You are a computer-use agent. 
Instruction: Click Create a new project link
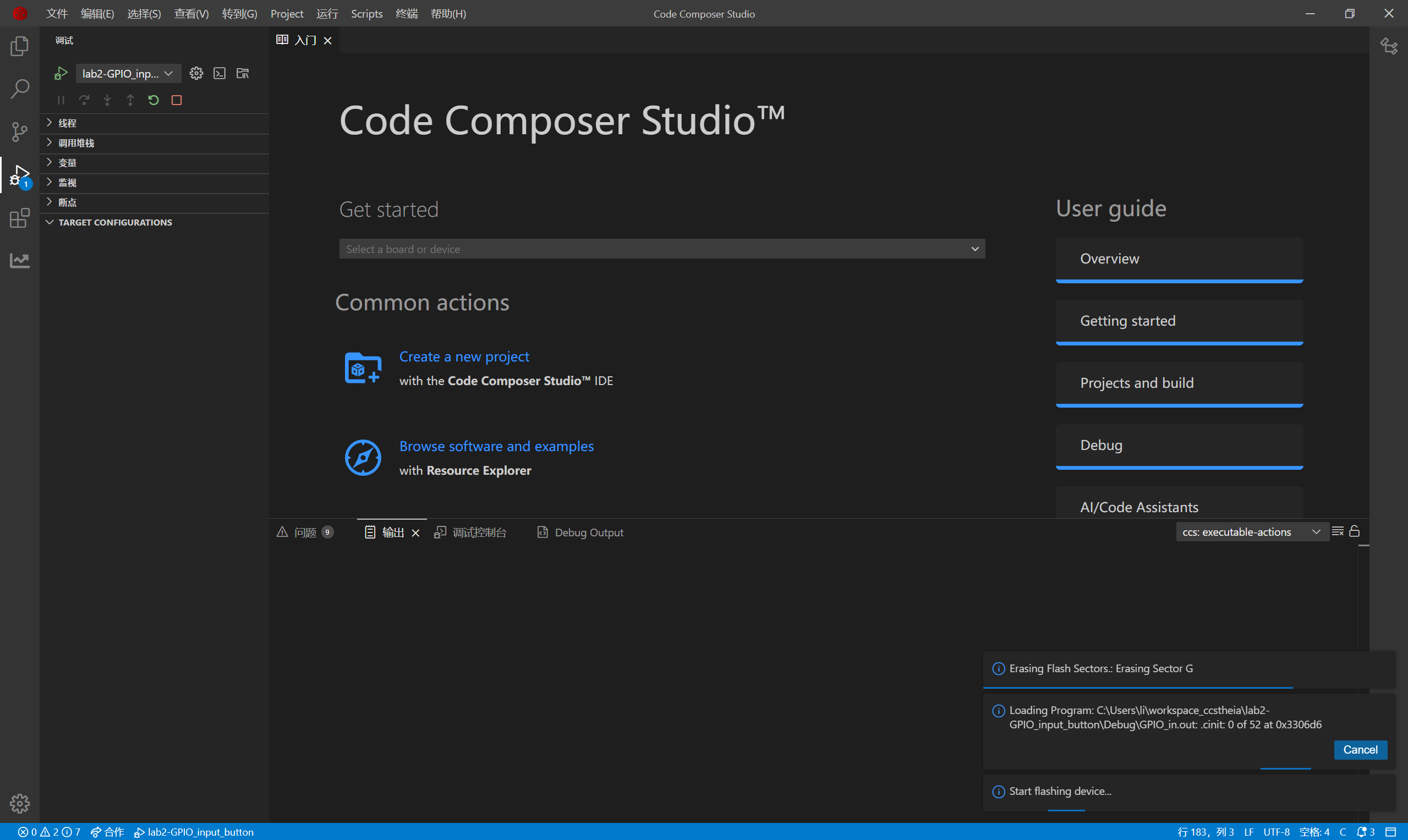tap(464, 356)
